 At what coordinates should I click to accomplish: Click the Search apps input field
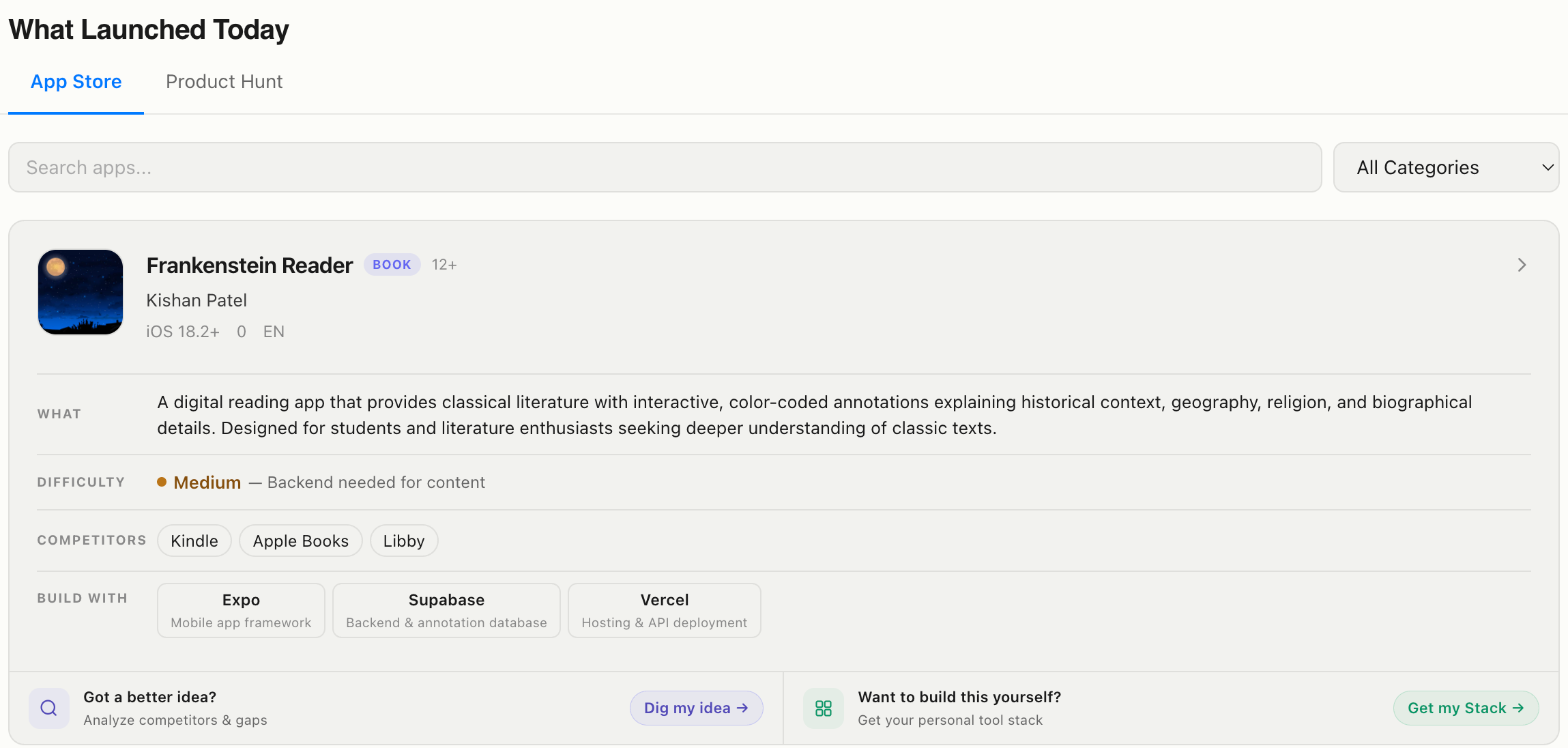click(665, 167)
